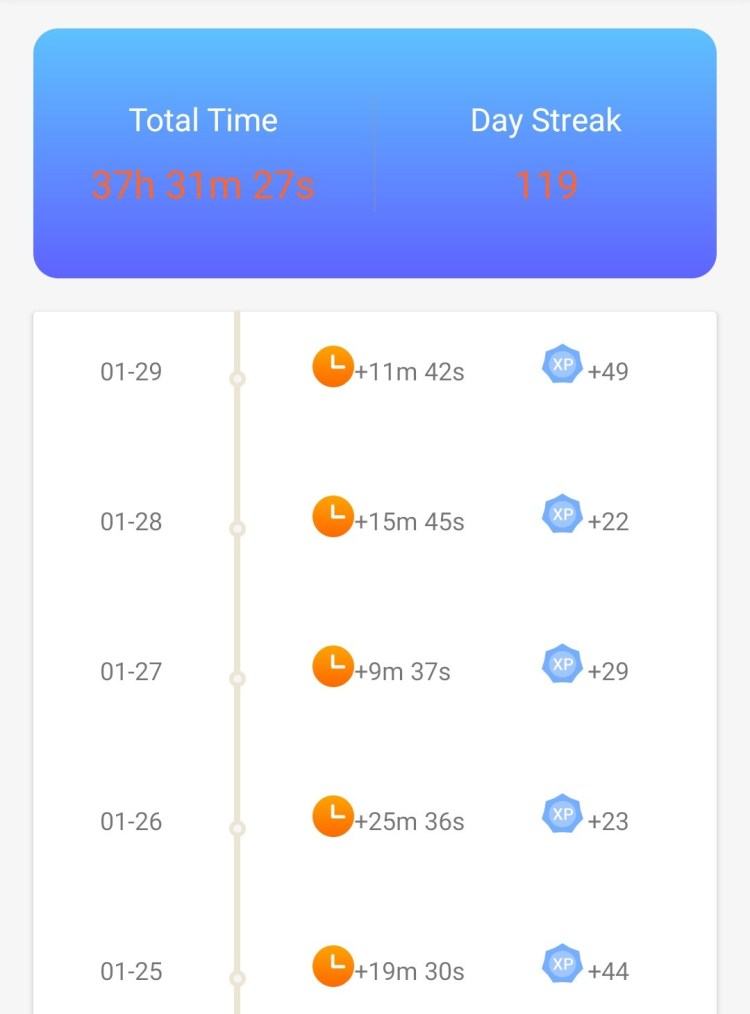Select the 01-28 timeline dot
This screenshot has width=750, height=1014.
coord(237,529)
